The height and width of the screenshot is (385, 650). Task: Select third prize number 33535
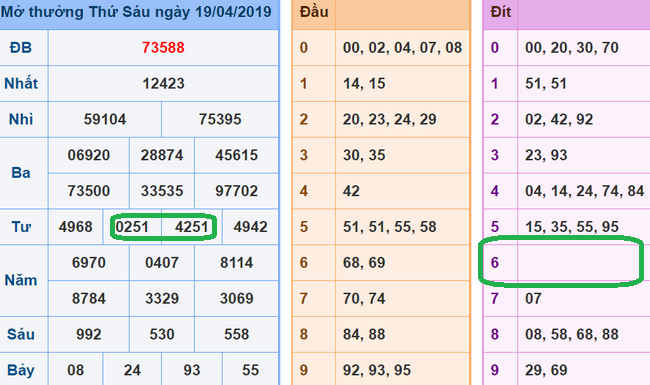[x=162, y=191]
